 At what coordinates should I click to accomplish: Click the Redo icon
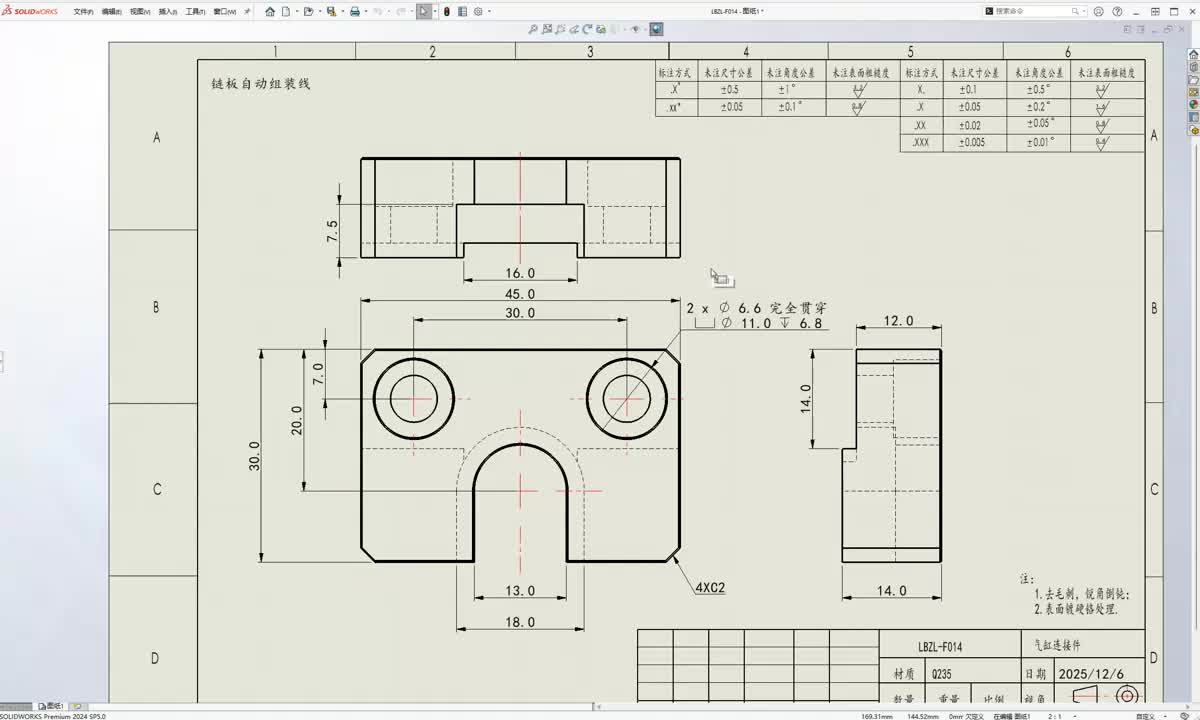click(401, 12)
